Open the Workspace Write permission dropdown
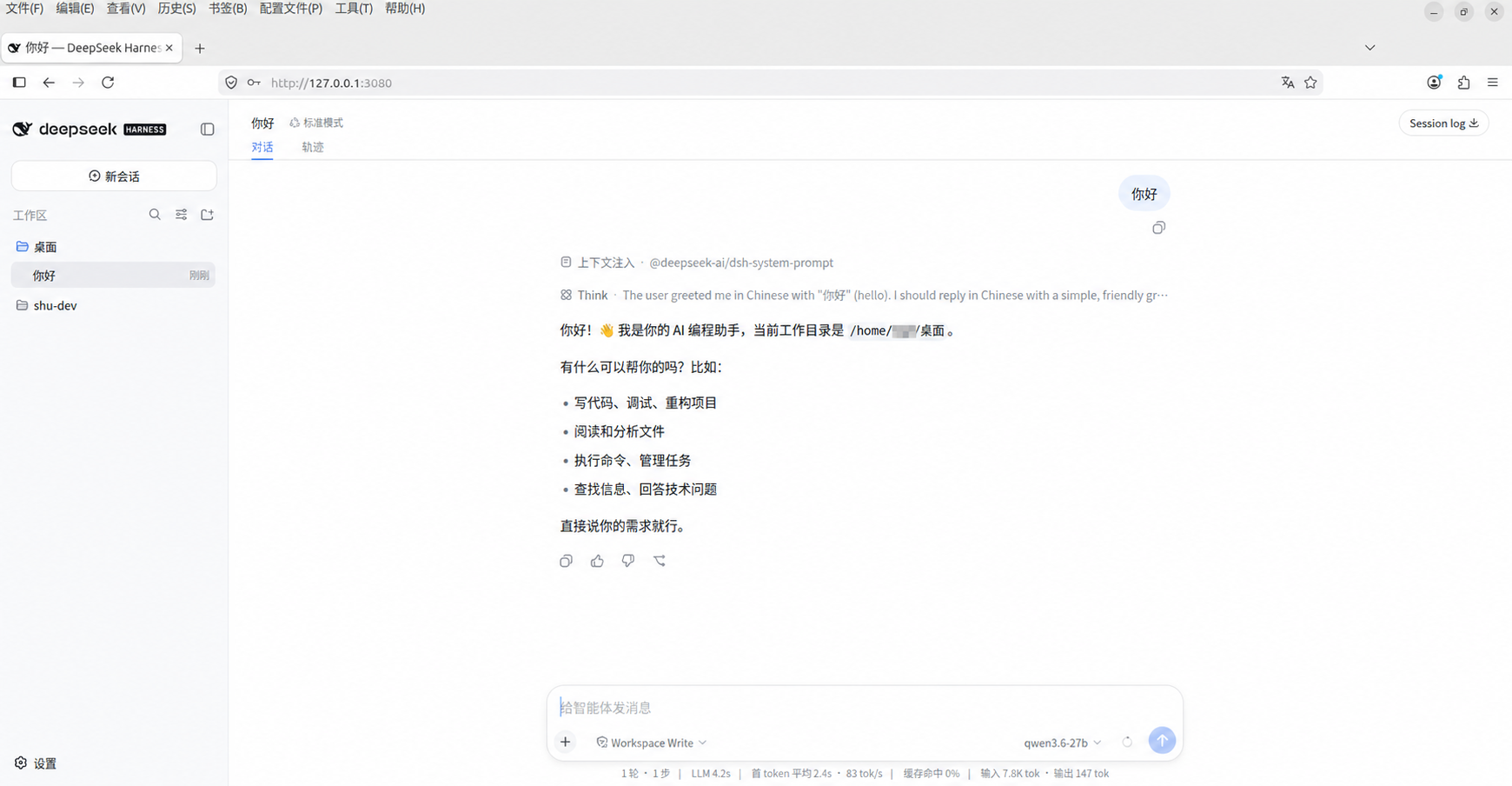 tap(652, 743)
